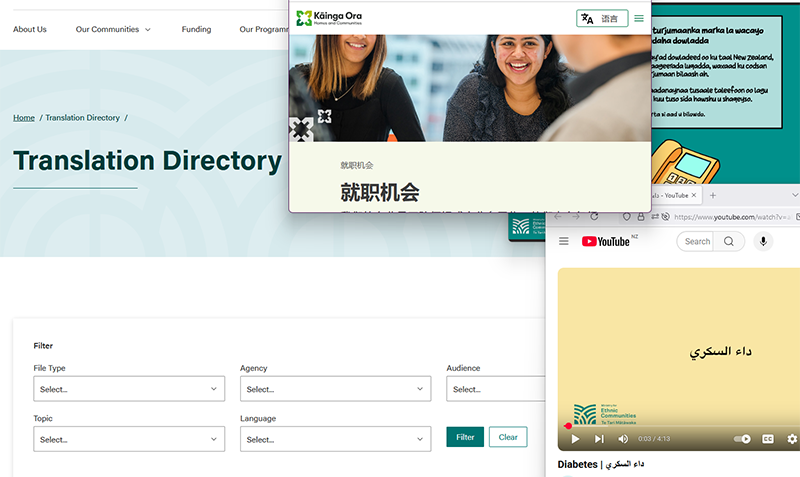Turn on closed captions in YouTube player
Image resolution: width=800 pixels, height=477 pixels.
767,439
